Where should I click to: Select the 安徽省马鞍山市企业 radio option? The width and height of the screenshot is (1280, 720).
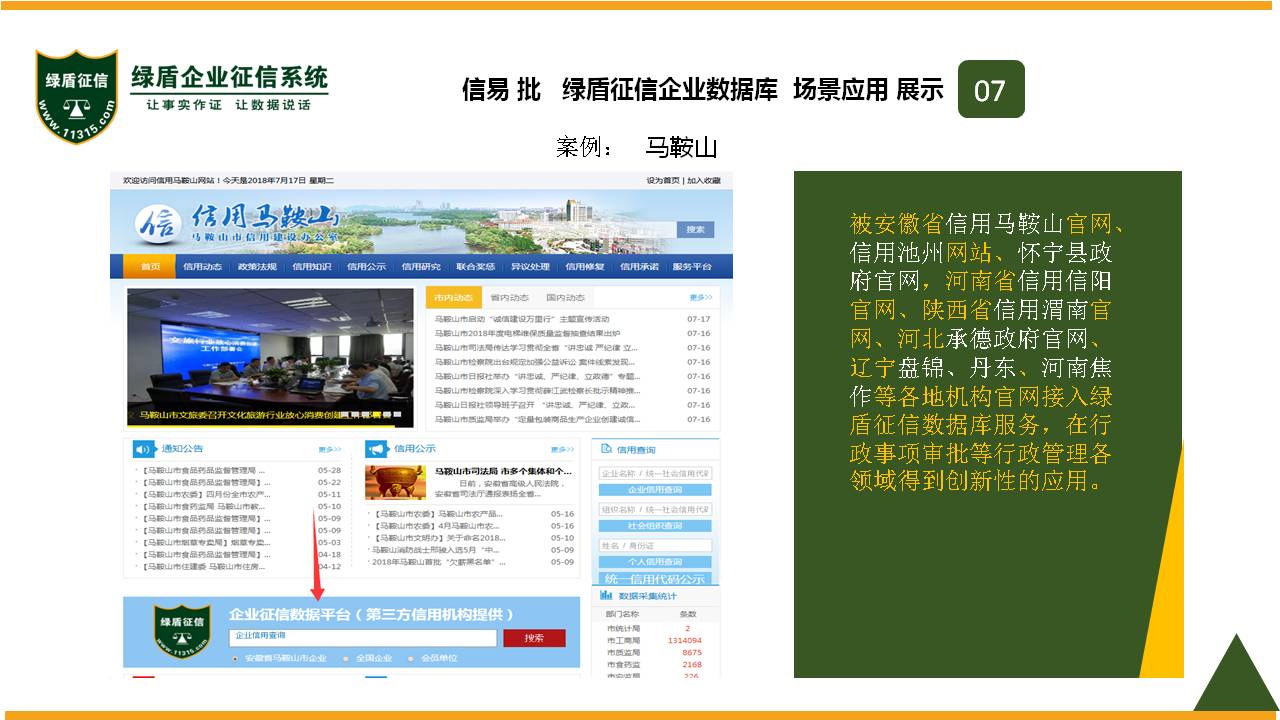click(235, 659)
